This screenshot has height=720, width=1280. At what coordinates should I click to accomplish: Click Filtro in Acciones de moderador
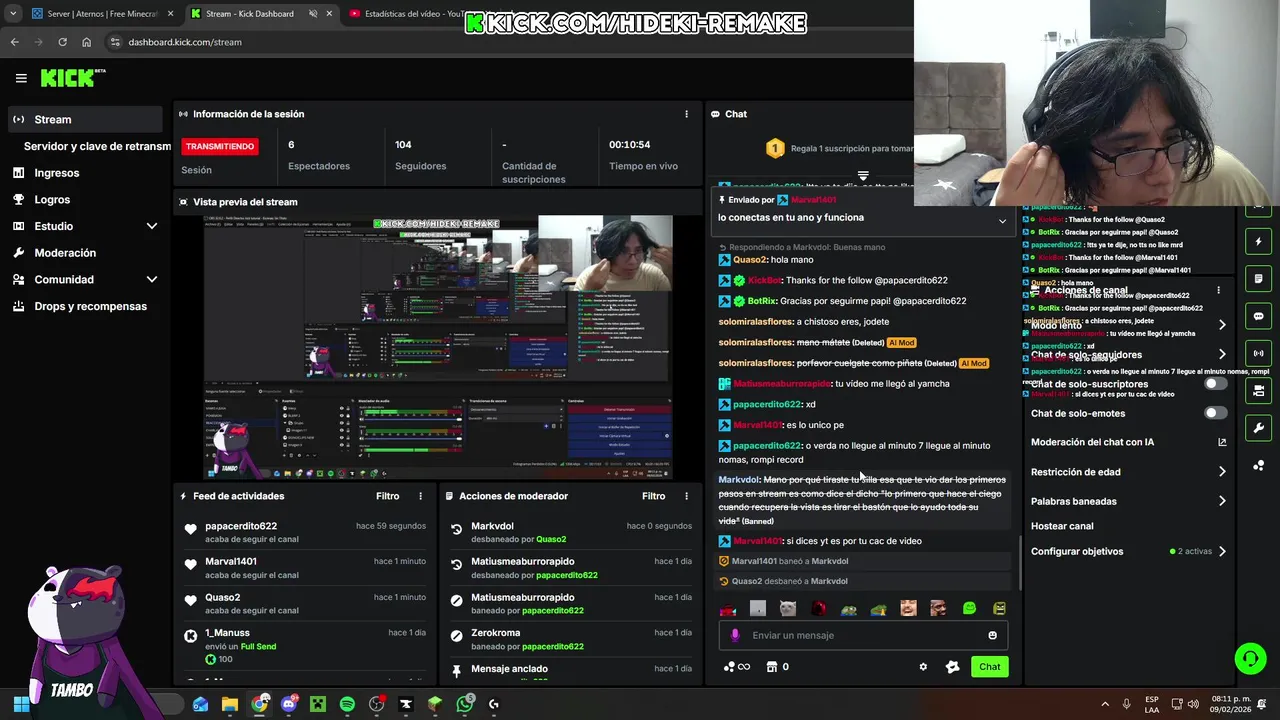pos(653,496)
